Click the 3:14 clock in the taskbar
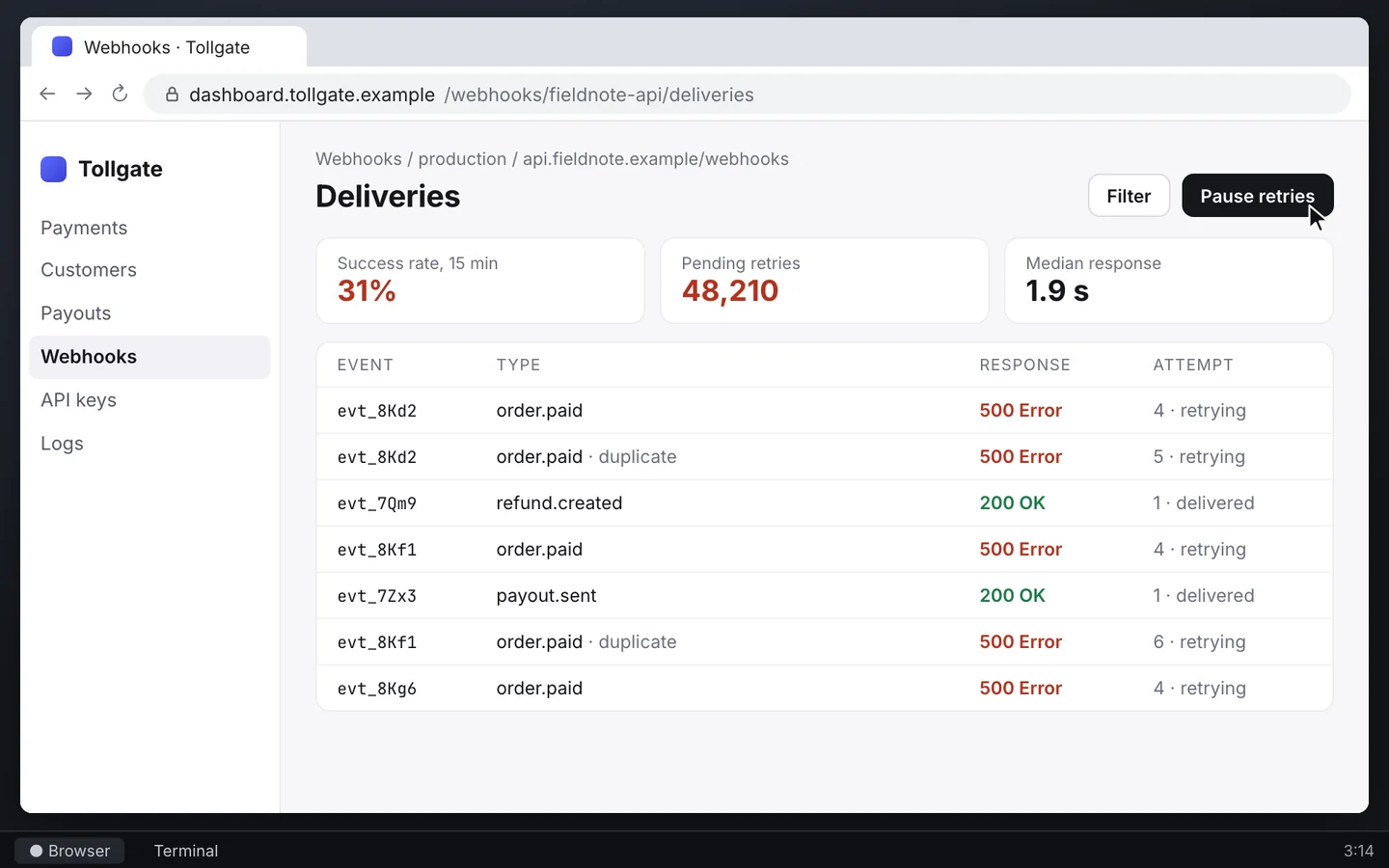 pos(1358,851)
